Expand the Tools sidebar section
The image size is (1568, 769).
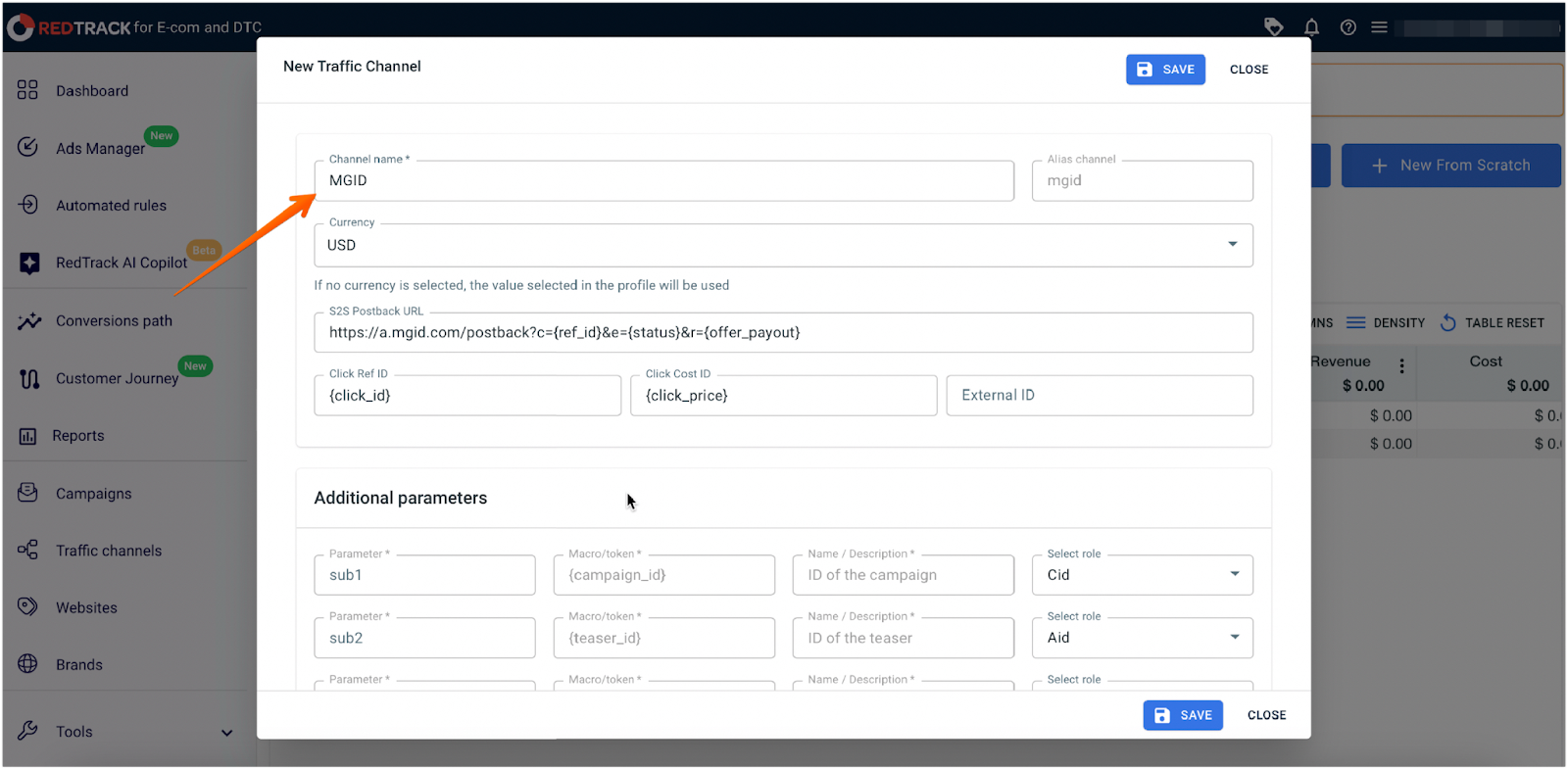(x=226, y=733)
